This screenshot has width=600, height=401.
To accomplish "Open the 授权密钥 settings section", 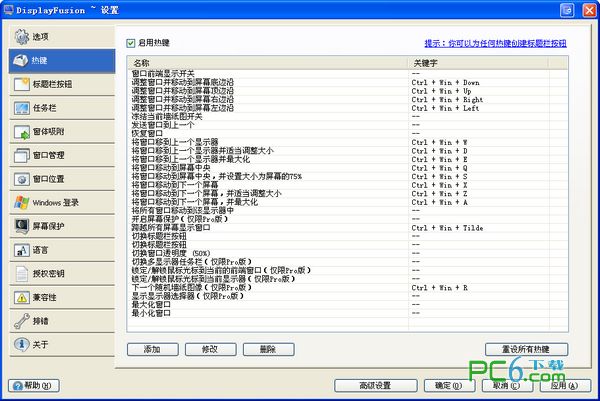I will click(x=62, y=274).
